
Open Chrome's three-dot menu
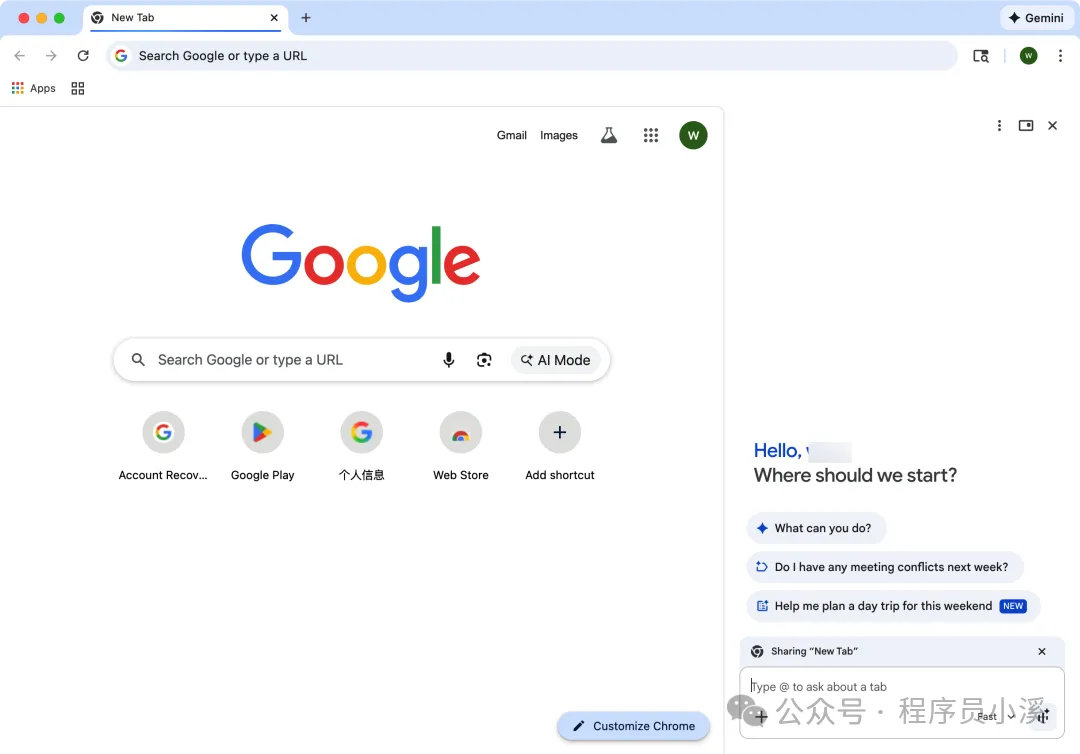point(1059,56)
